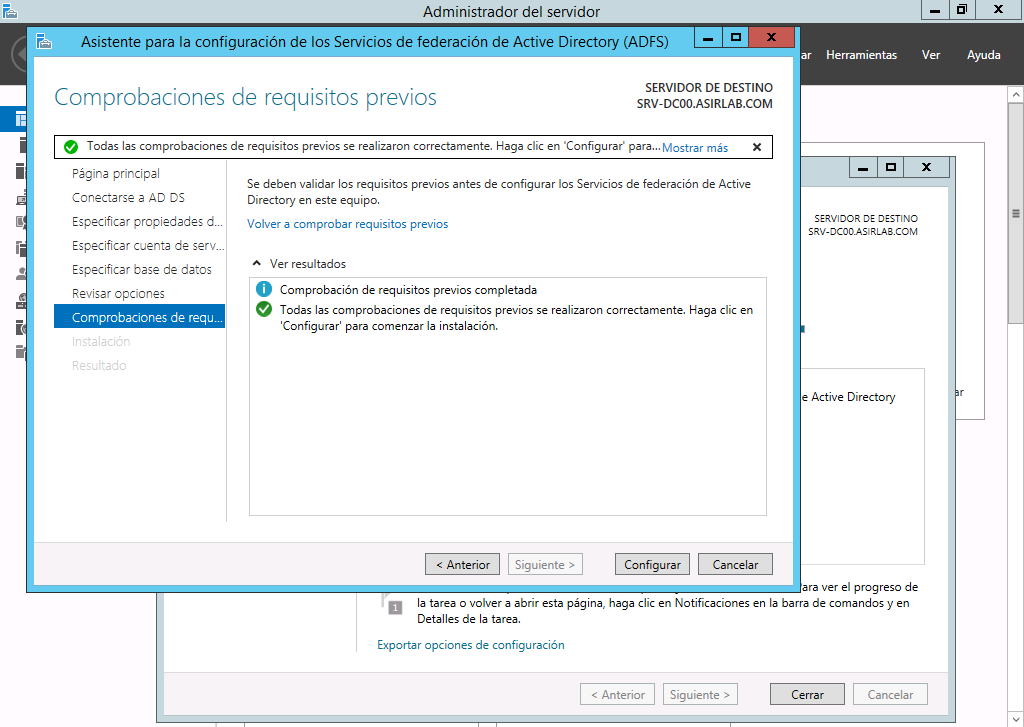This screenshot has height=727, width=1024.
Task: Close the background wizard window
Action: point(926,167)
